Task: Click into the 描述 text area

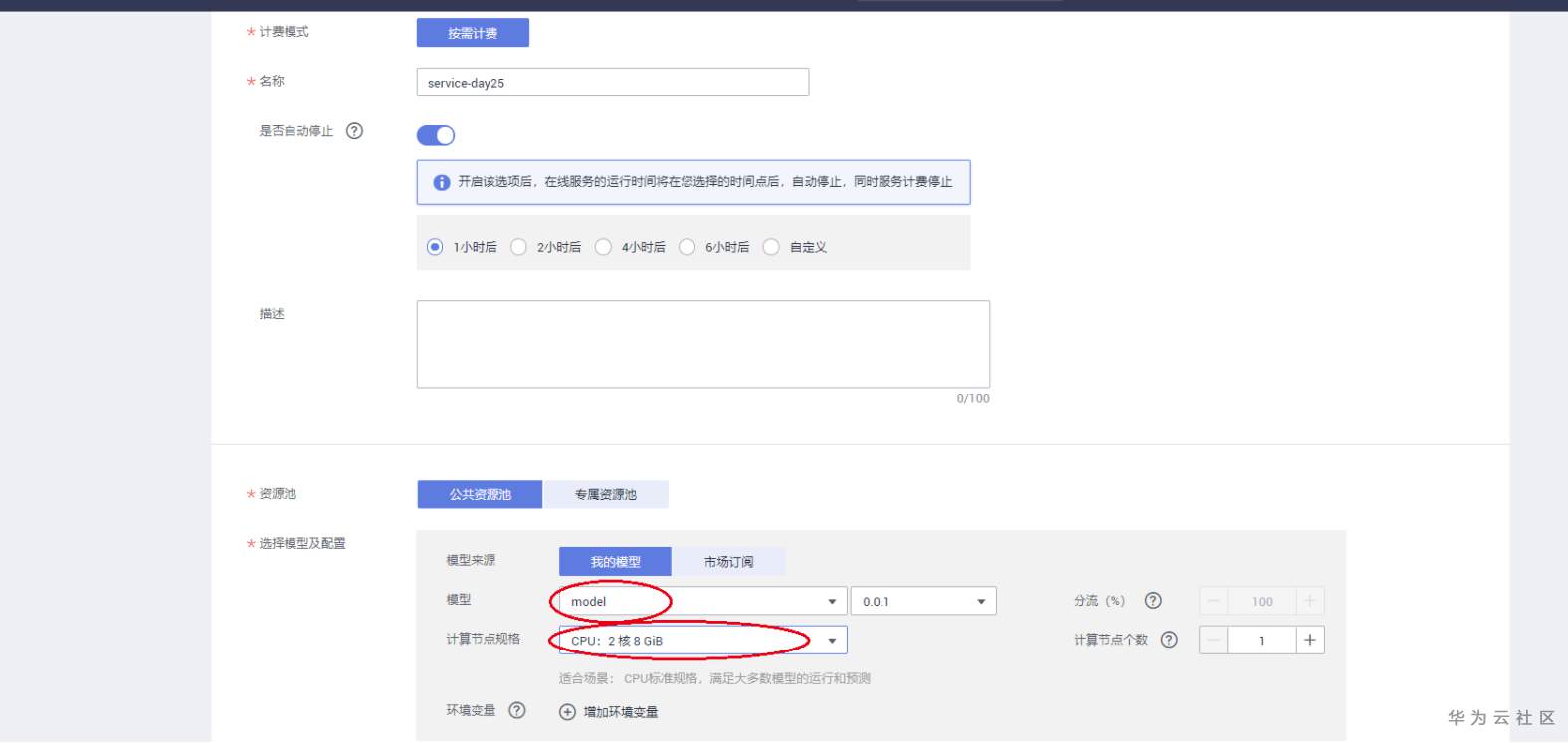Action: click(x=703, y=344)
